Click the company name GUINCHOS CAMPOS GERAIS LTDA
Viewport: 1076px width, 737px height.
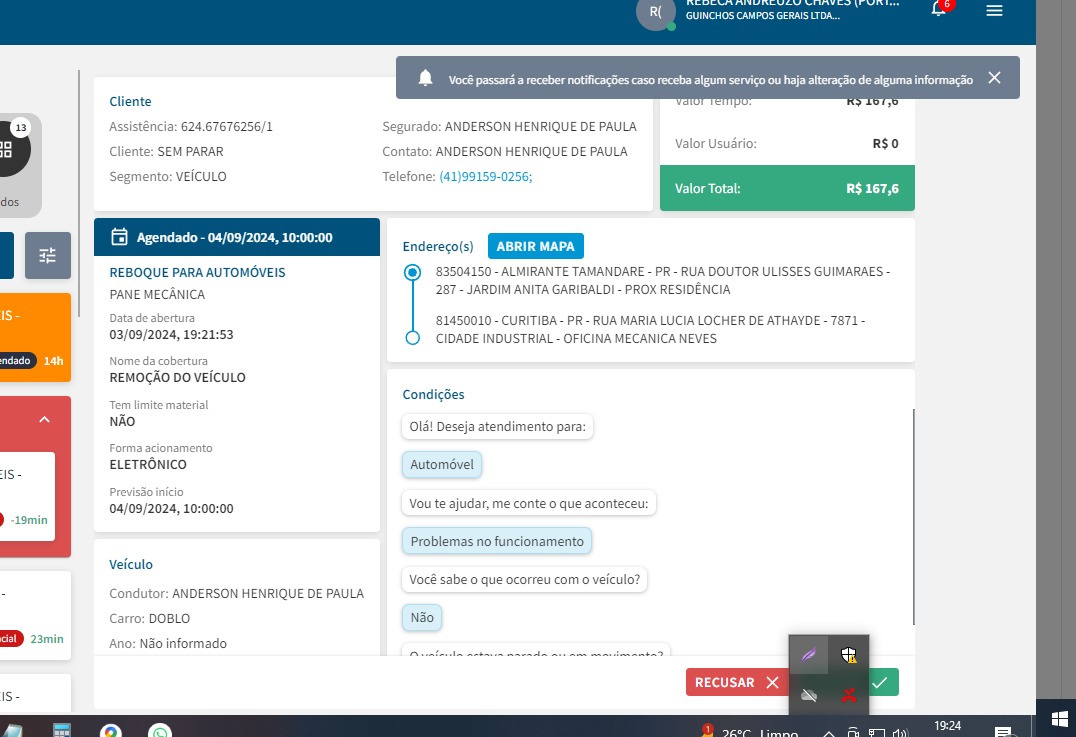762,16
